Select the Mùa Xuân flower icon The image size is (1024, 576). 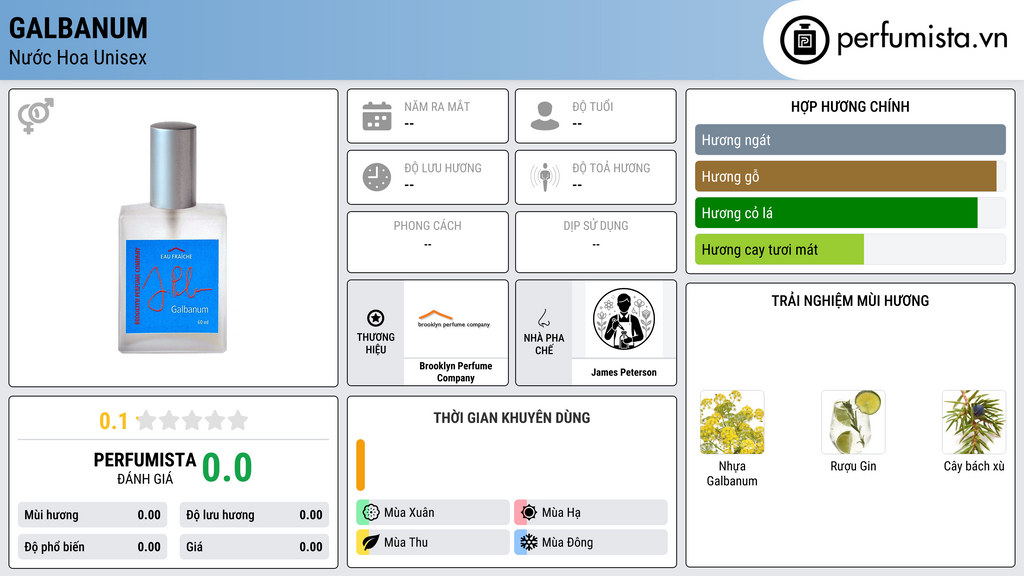click(371, 513)
